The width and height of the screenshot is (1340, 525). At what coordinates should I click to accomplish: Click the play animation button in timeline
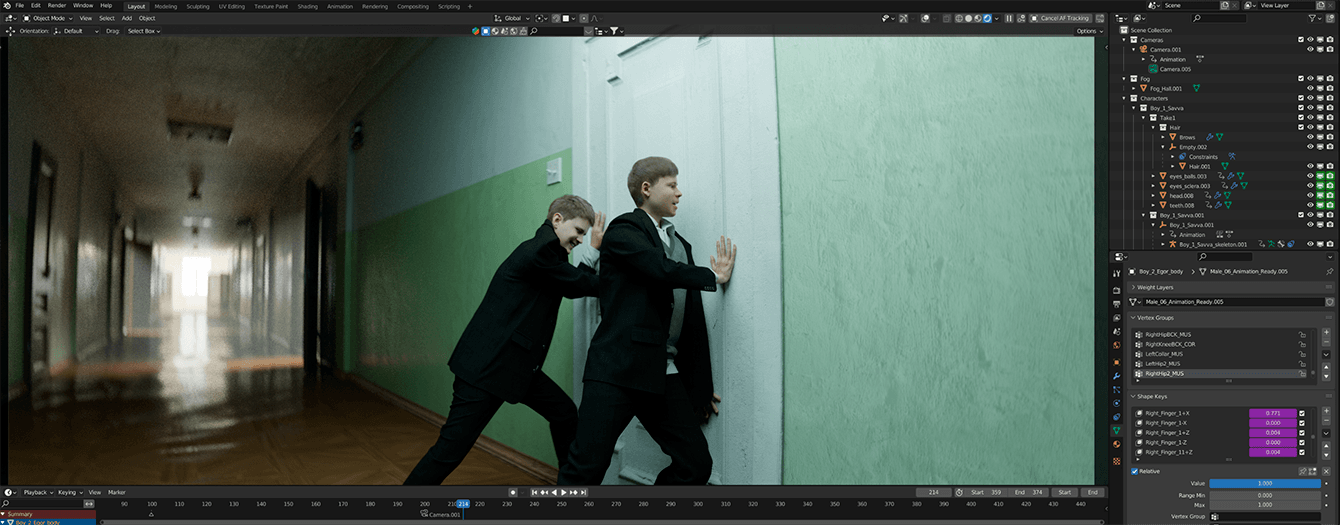click(564, 492)
